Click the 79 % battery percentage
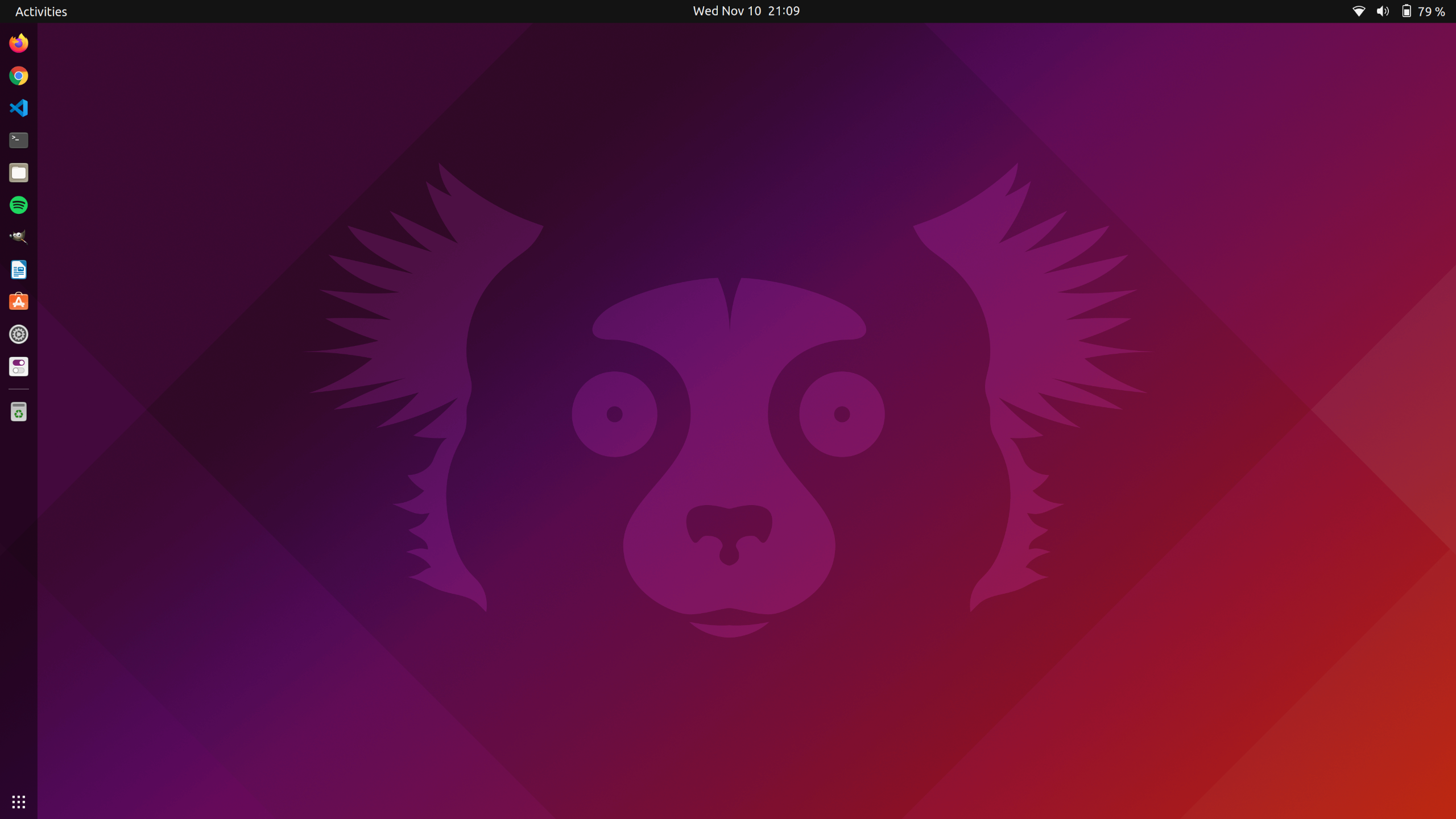Image resolution: width=1456 pixels, height=819 pixels. pyautogui.click(x=1432, y=11)
